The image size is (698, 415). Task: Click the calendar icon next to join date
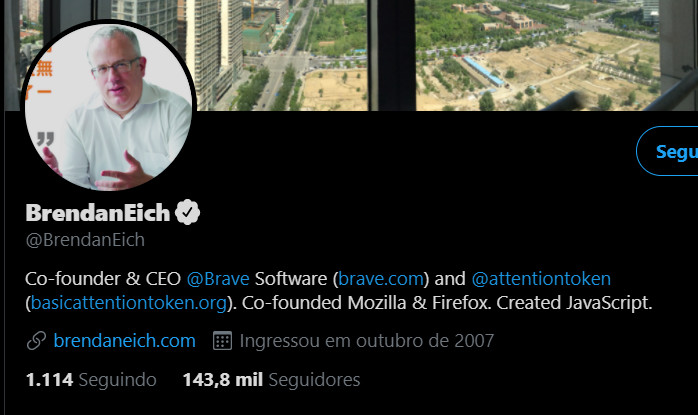222,341
